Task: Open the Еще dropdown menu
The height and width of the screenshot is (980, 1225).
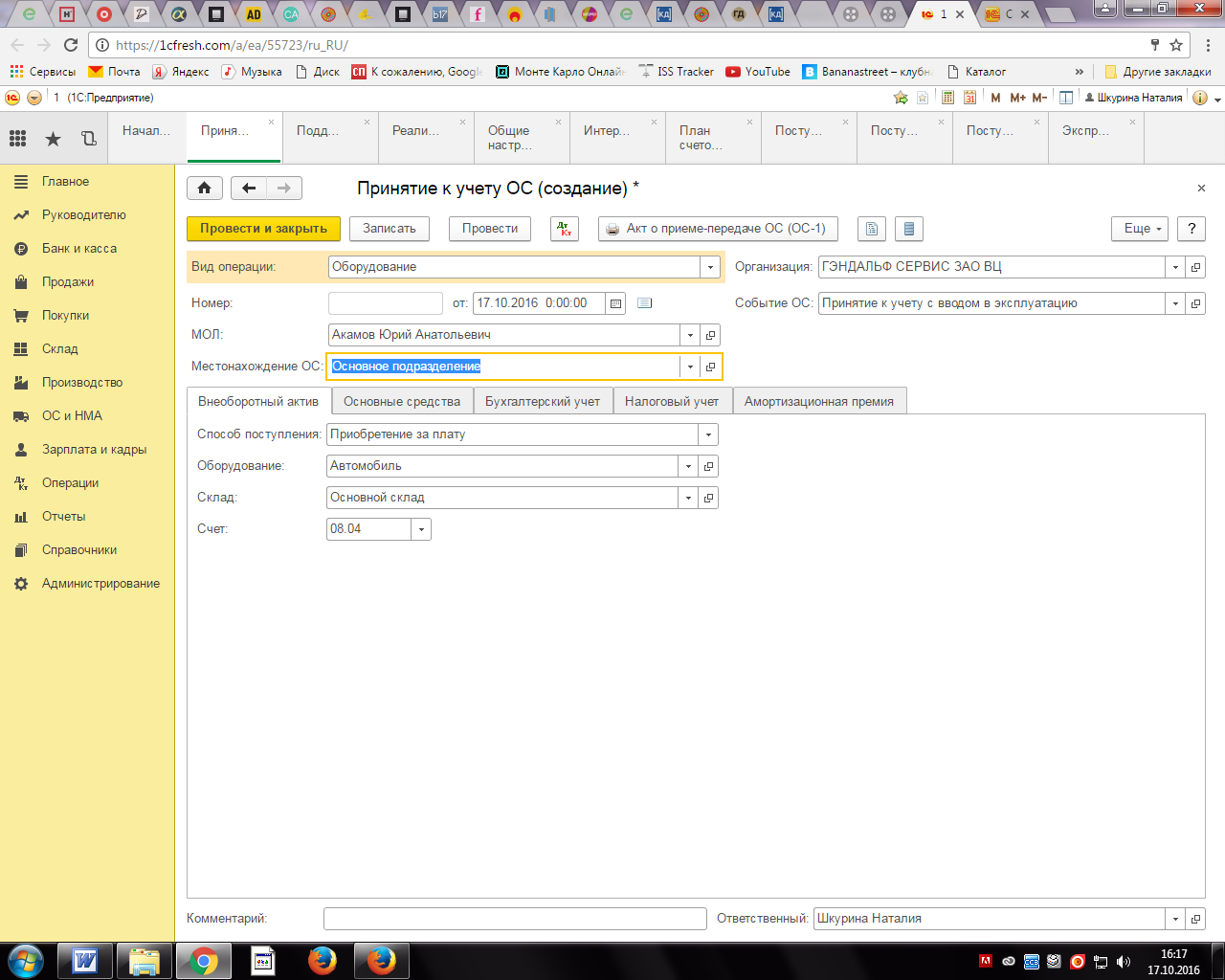Action: pos(1139,229)
